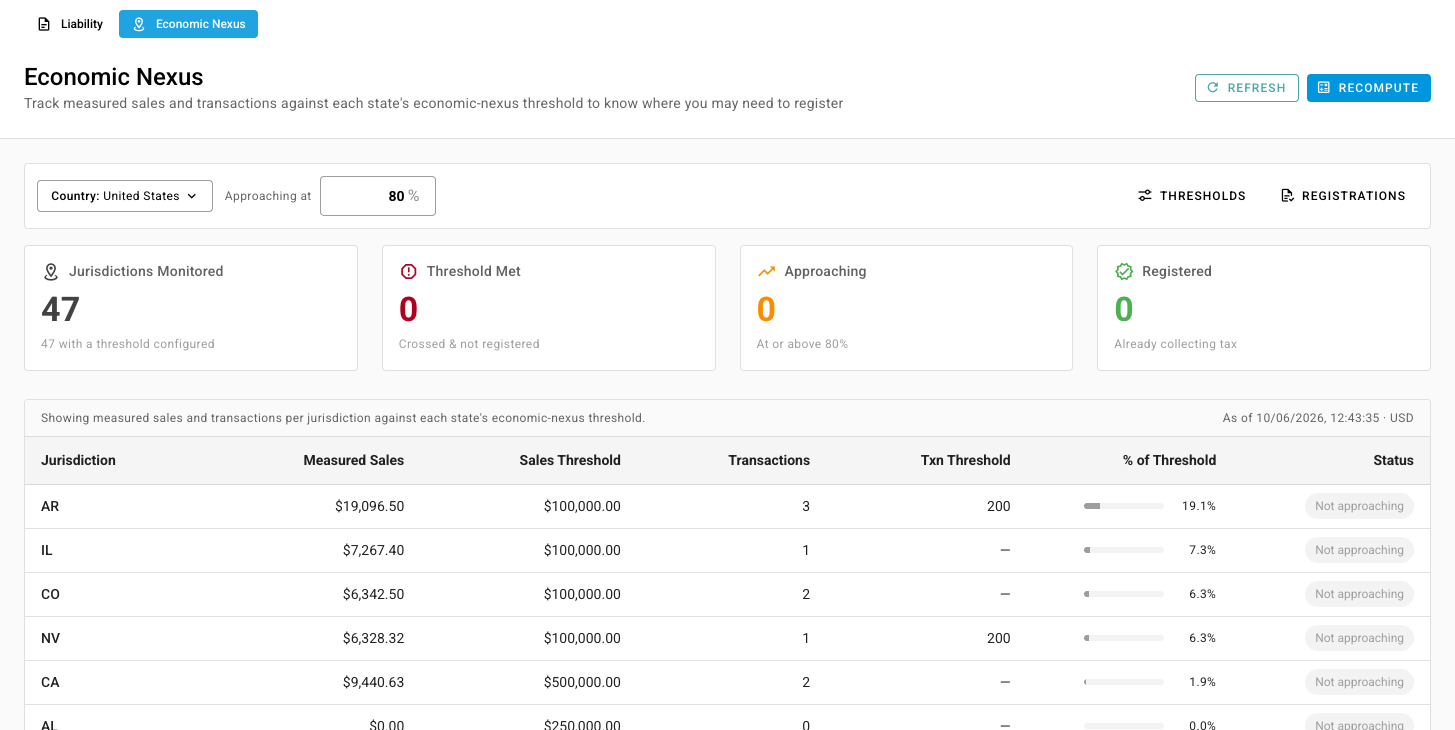Click the Not approaching status for CO
This screenshot has height=730, width=1455.
click(1359, 594)
